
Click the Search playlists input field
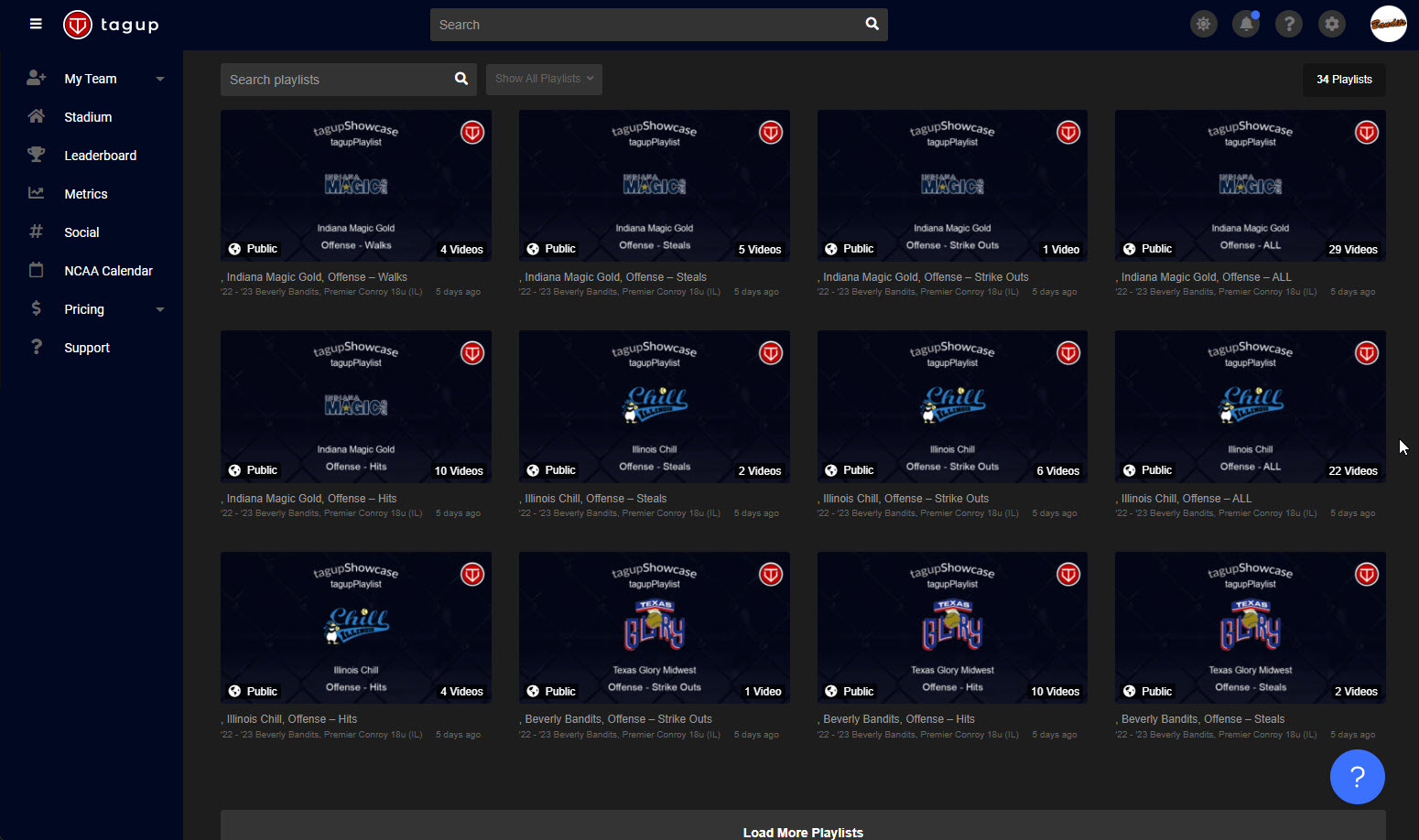point(335,80)
